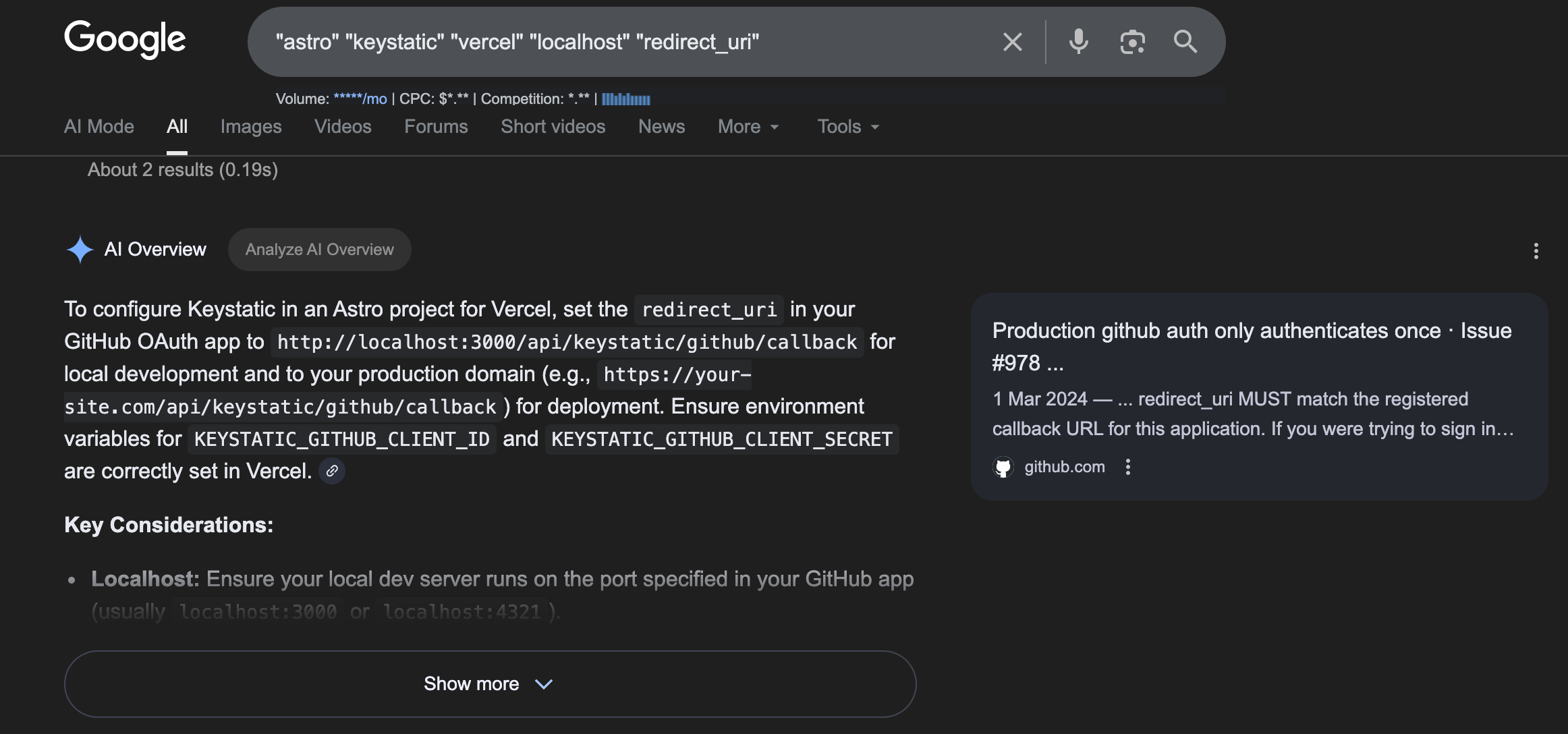Open the Videos tab
The width and height of the screenshot is (1568, 734).
click(x=343, y=127)
